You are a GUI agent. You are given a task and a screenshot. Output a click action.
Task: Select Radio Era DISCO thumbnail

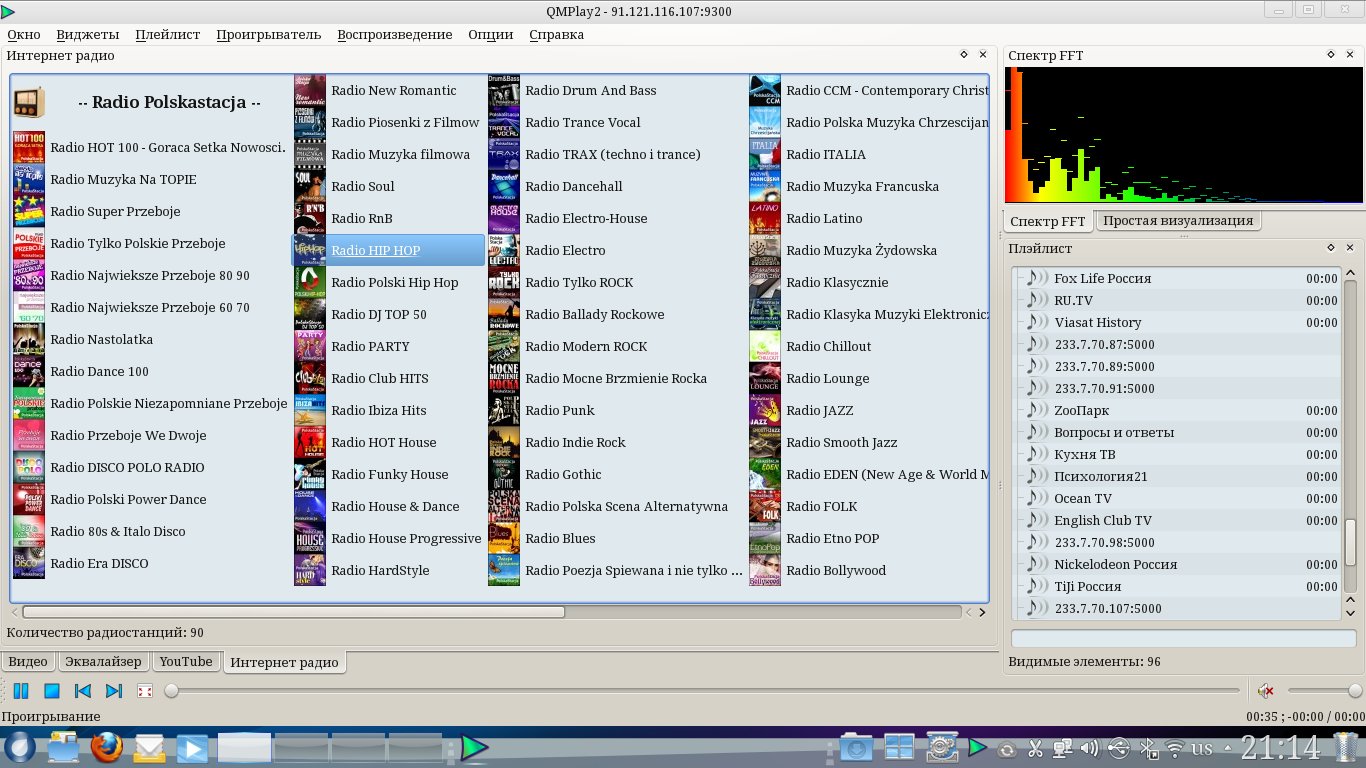(29, 563)
